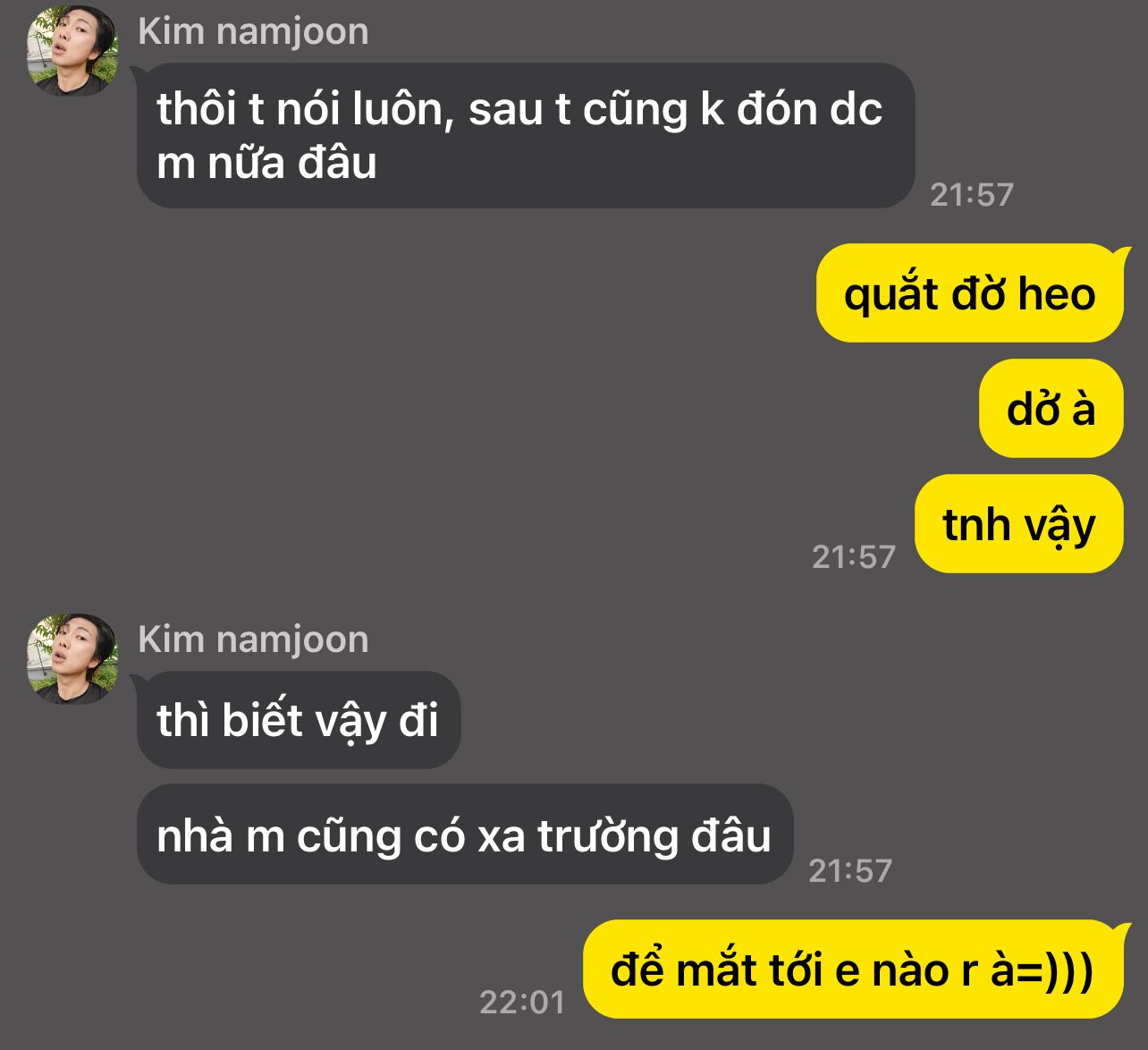Viewport: 1148px width, 1050px height.
Task: Open Kim namjoon's lower profile avatar
Action: click(x=72, y=658)
